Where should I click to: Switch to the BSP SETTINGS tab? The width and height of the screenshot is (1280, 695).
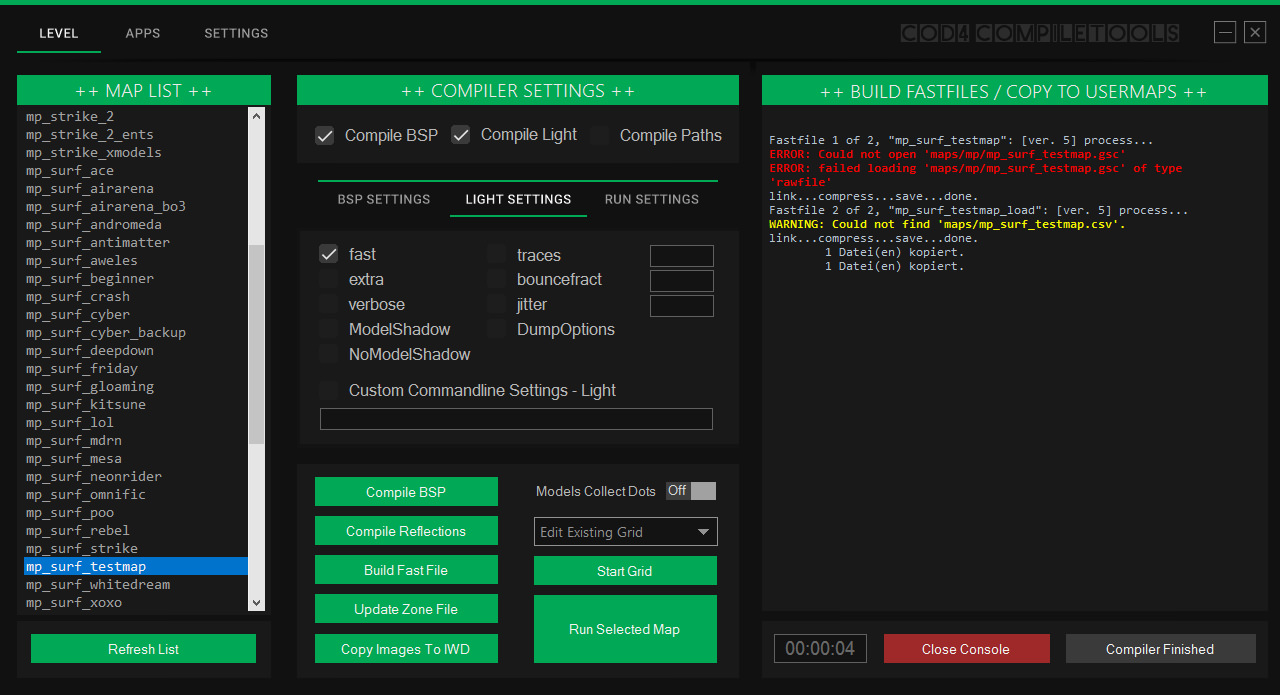coord(384,199)
